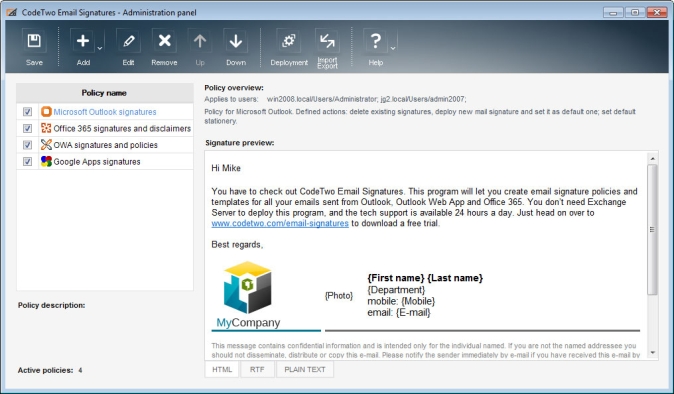Viewport: 674px width, 394px height.
Task: Click the CodeTwo app icon in title bar
Action: pyautogui.click(x=12, y=12)
